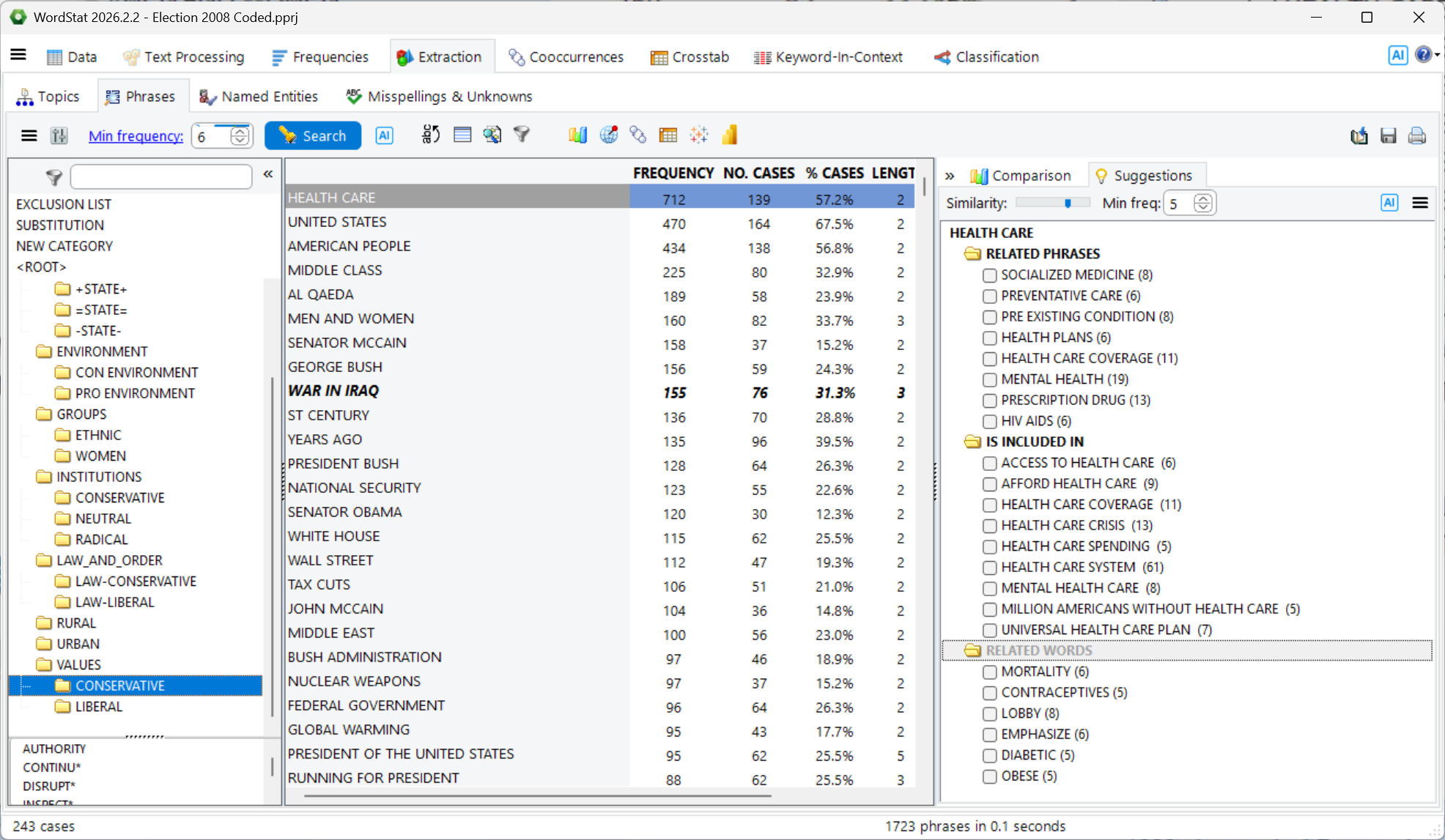Collapse the RELATED WORDS folder
The height and width of the screenshot is (840, 1445).
pos(973,650)
